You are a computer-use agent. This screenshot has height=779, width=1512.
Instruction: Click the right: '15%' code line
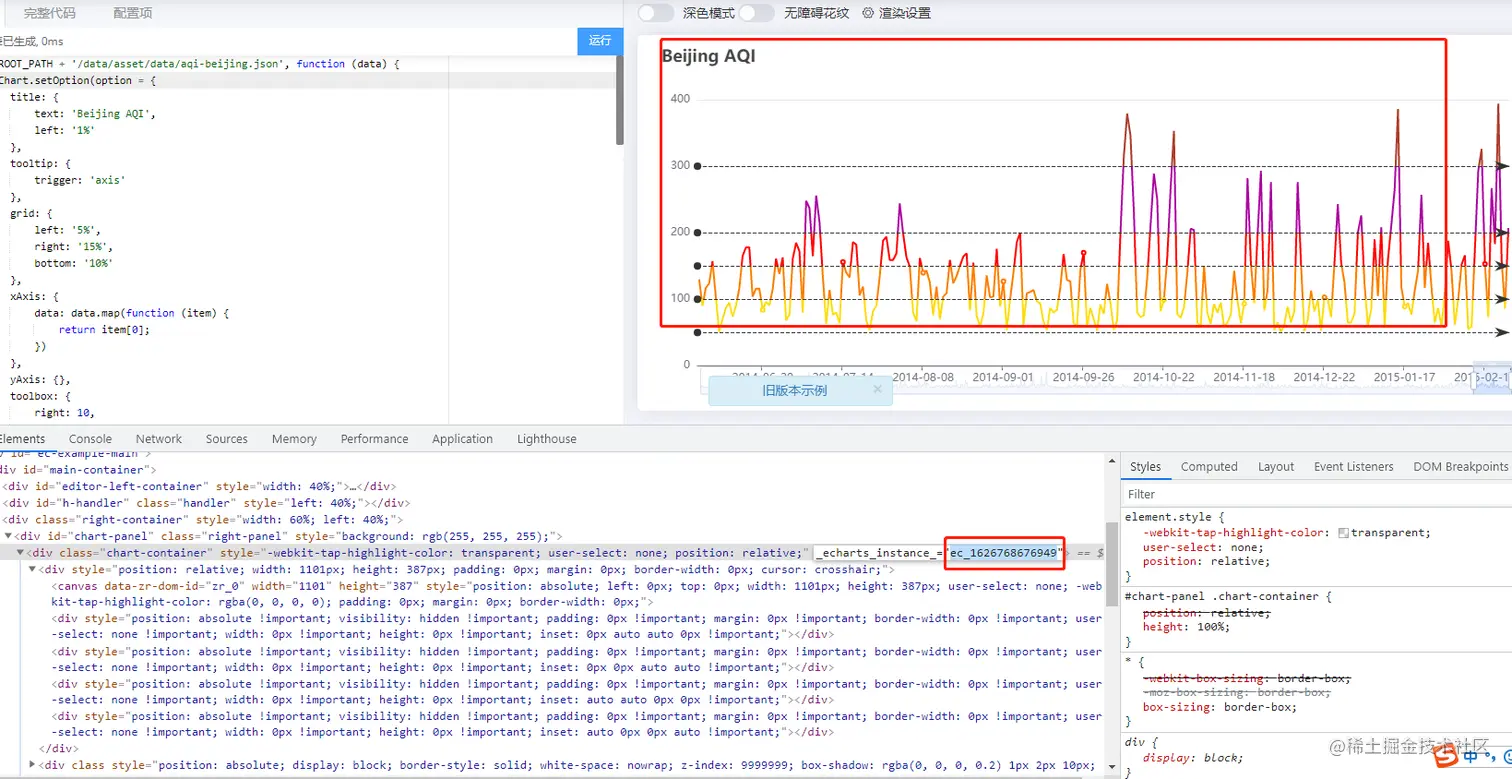(71, 246)
